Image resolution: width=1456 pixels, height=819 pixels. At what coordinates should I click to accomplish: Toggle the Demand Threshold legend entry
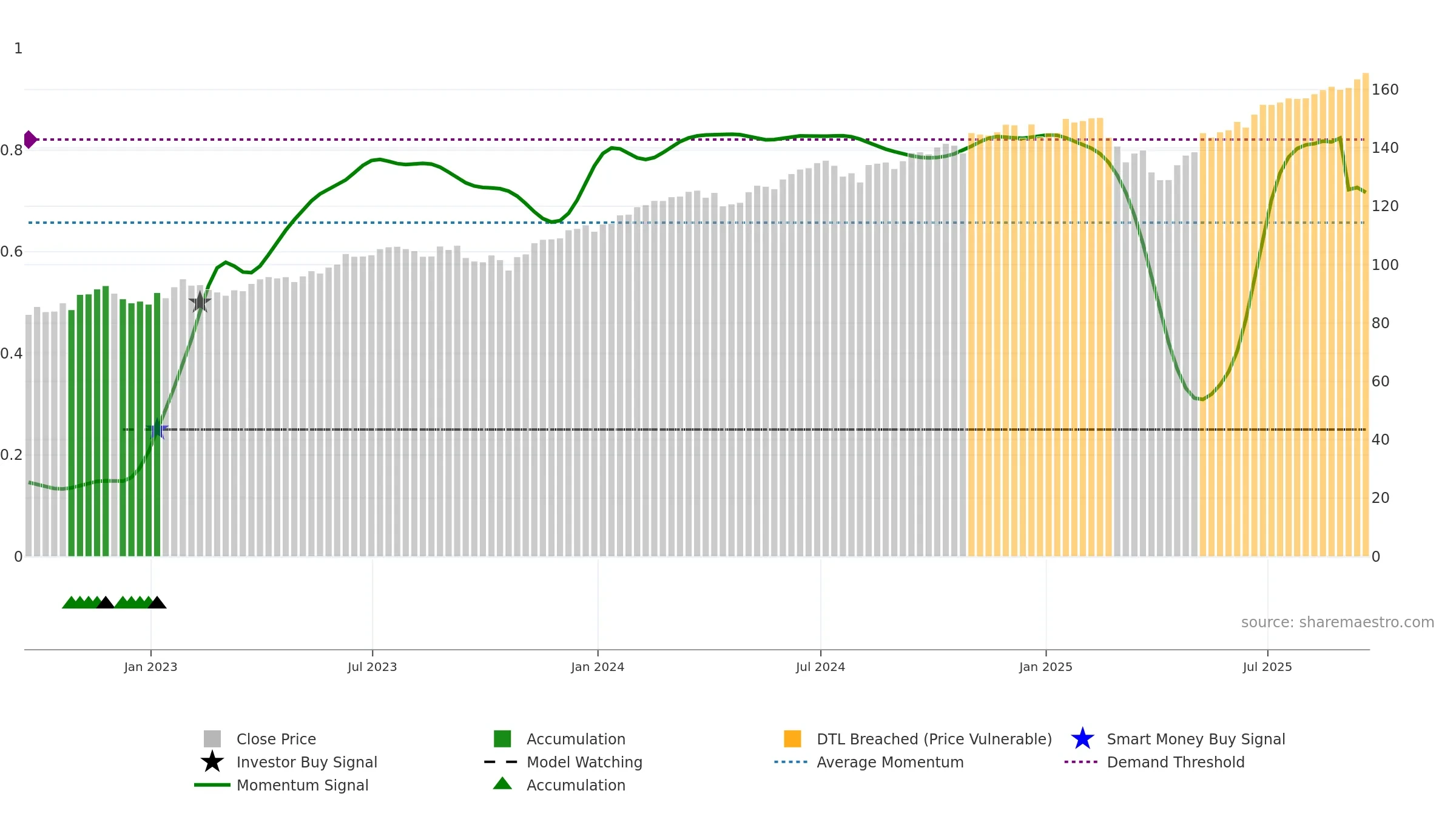click(x=1154, y=762)
